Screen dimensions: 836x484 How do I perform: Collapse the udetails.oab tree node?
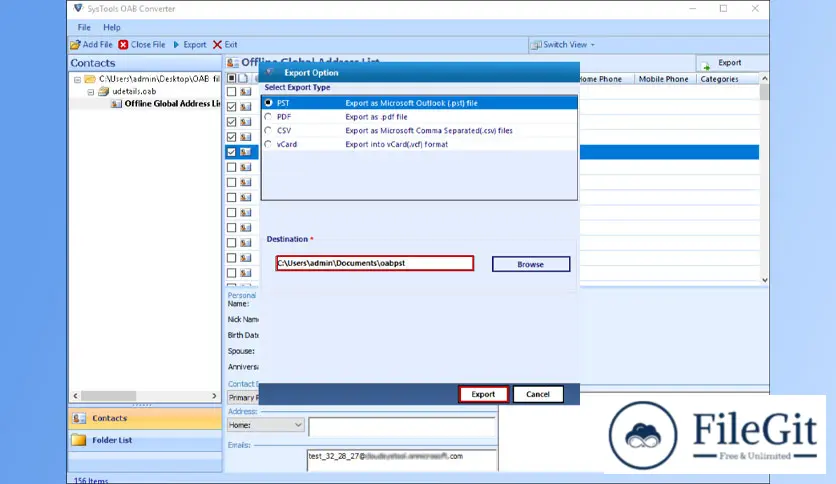pos(91,92)
